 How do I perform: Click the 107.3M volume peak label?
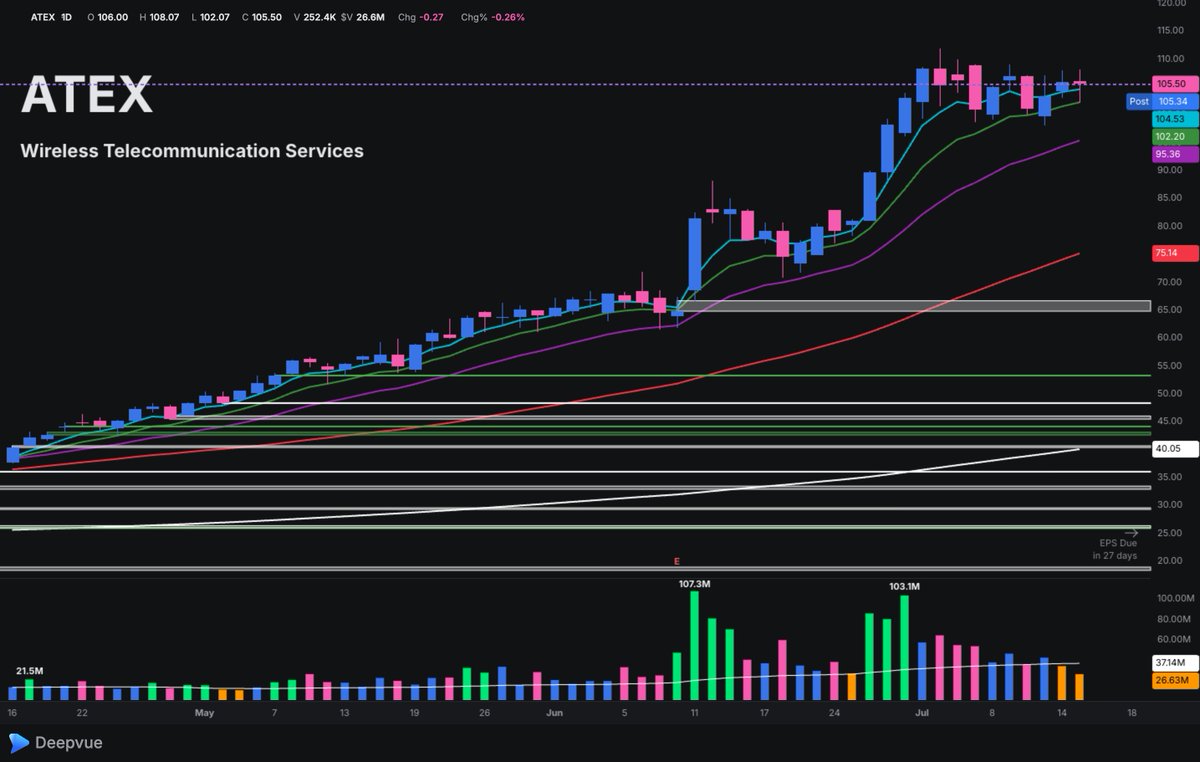694,583
